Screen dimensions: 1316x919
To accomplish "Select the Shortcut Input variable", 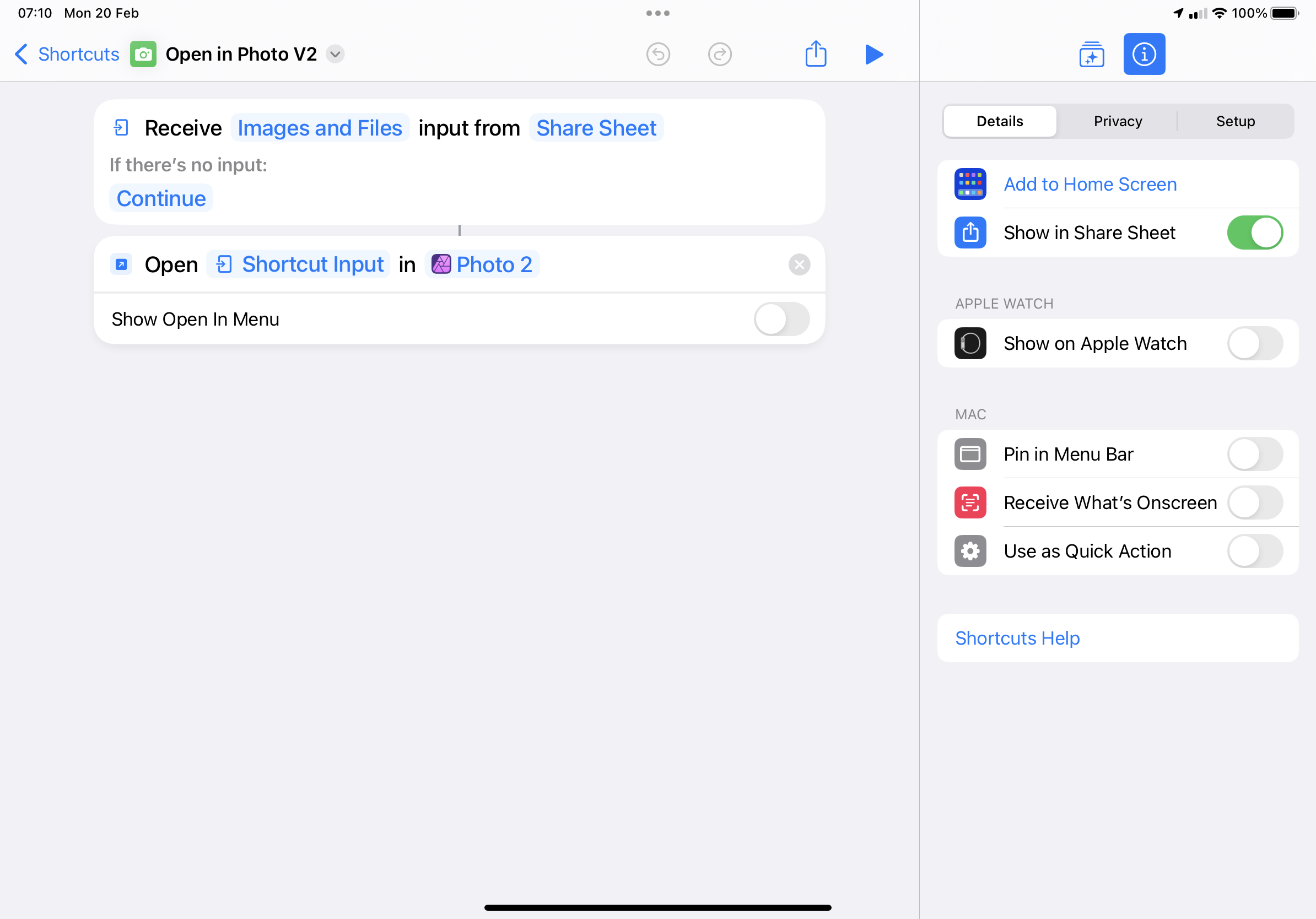I will 299,264.
